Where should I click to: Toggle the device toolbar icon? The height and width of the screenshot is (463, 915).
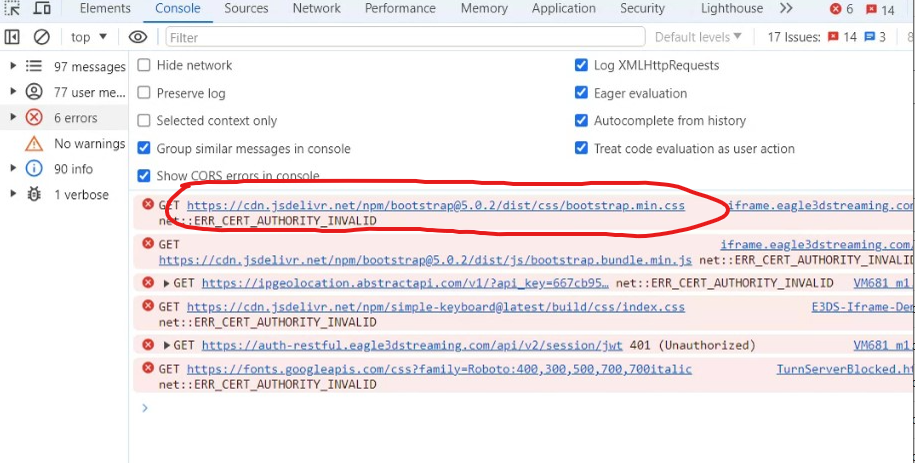tap(42, 8)
